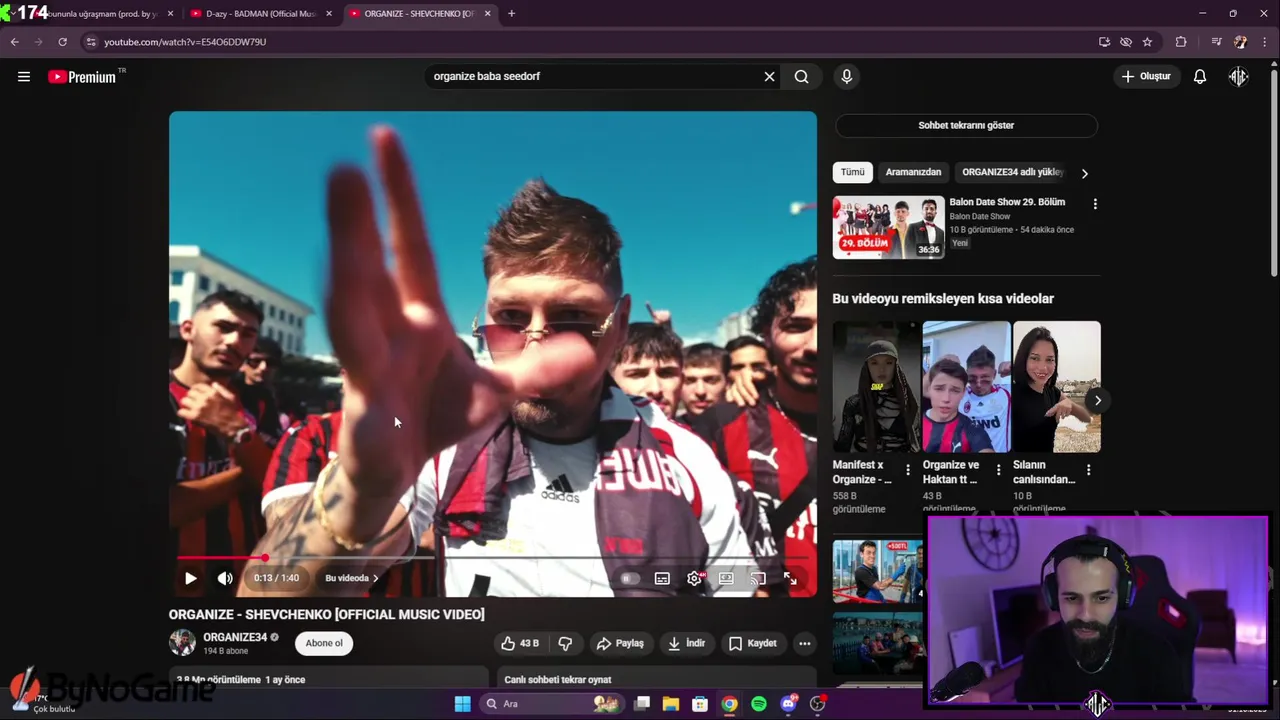The image size is (1280, 720).
Task: Cast video with the Cast icon
Action: (758, 578)
